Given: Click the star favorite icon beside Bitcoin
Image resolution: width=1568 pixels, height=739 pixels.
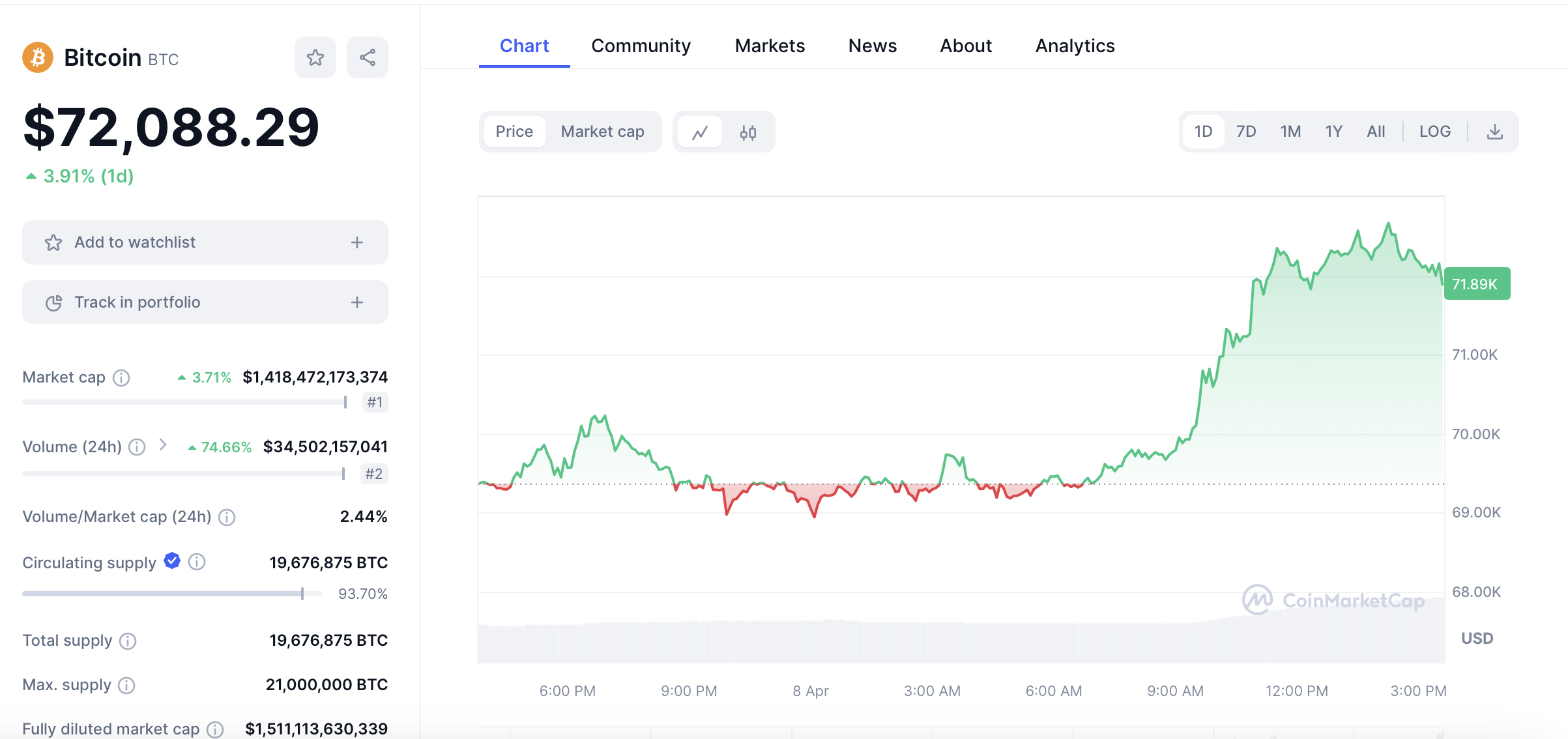Looking at the screenshot, I should click(315, 58).
